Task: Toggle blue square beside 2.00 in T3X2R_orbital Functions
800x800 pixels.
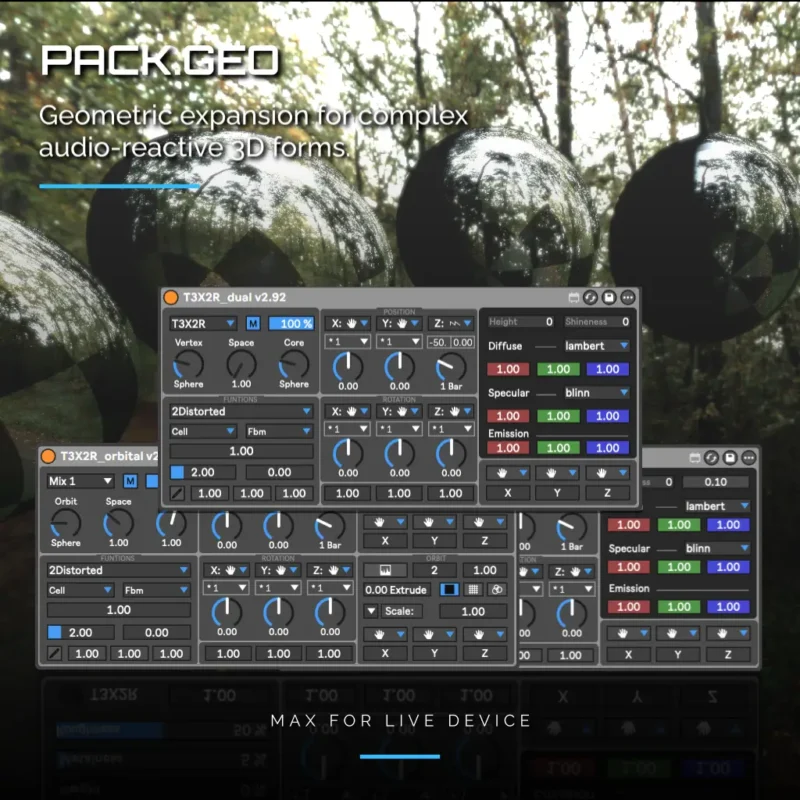Action: point(55,633)
